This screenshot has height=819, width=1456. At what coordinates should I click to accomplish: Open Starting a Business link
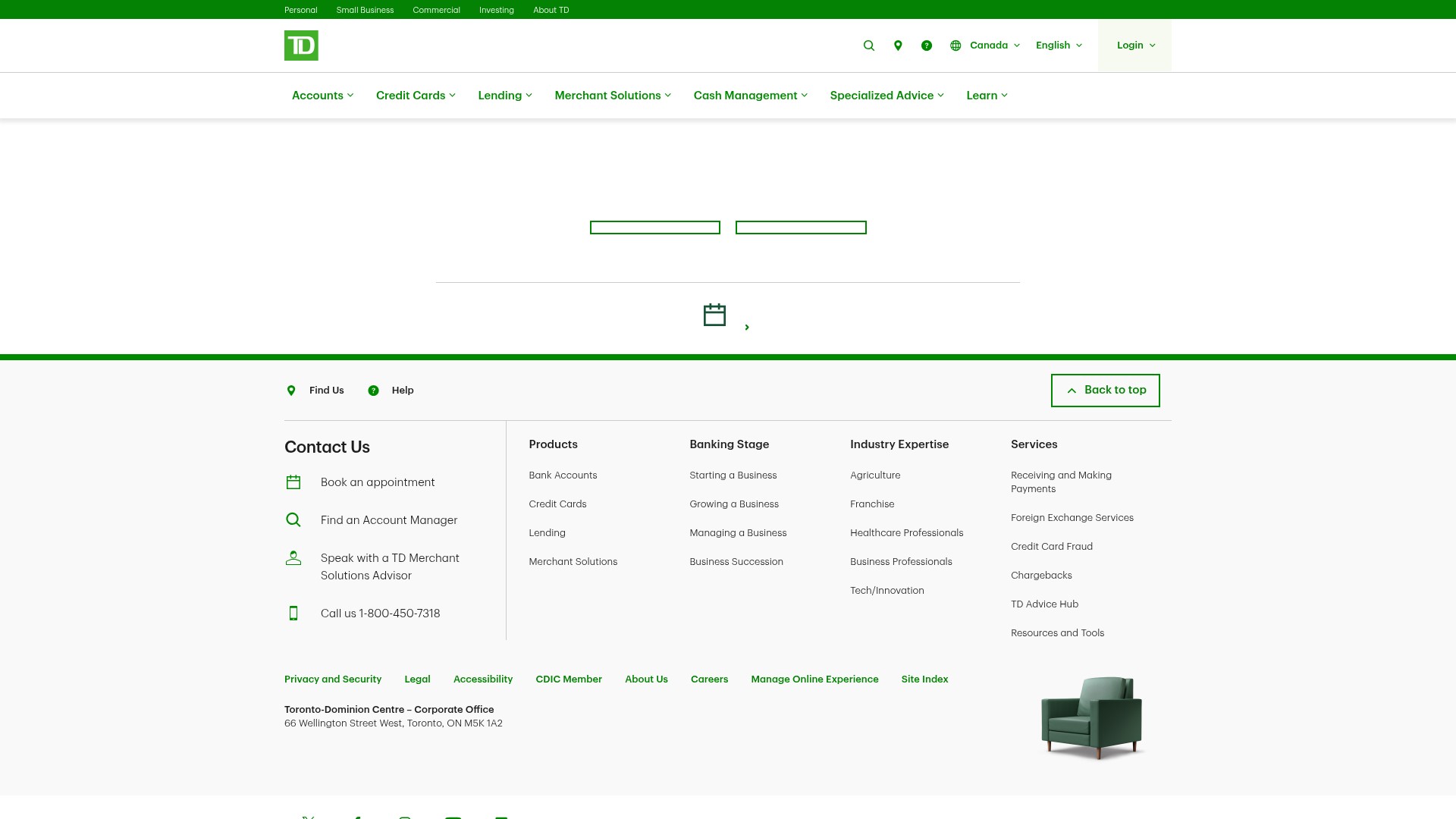pyautogui.click(x=733, y=475)
